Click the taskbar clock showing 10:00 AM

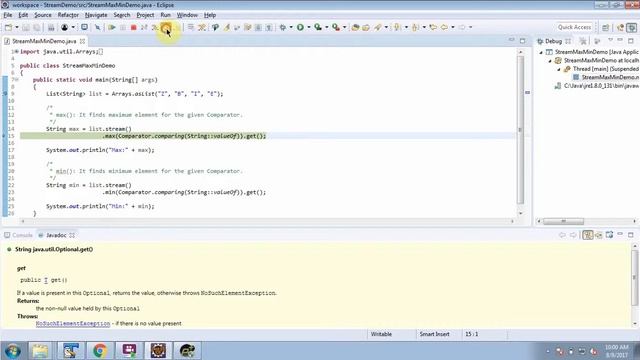(617, 351)
